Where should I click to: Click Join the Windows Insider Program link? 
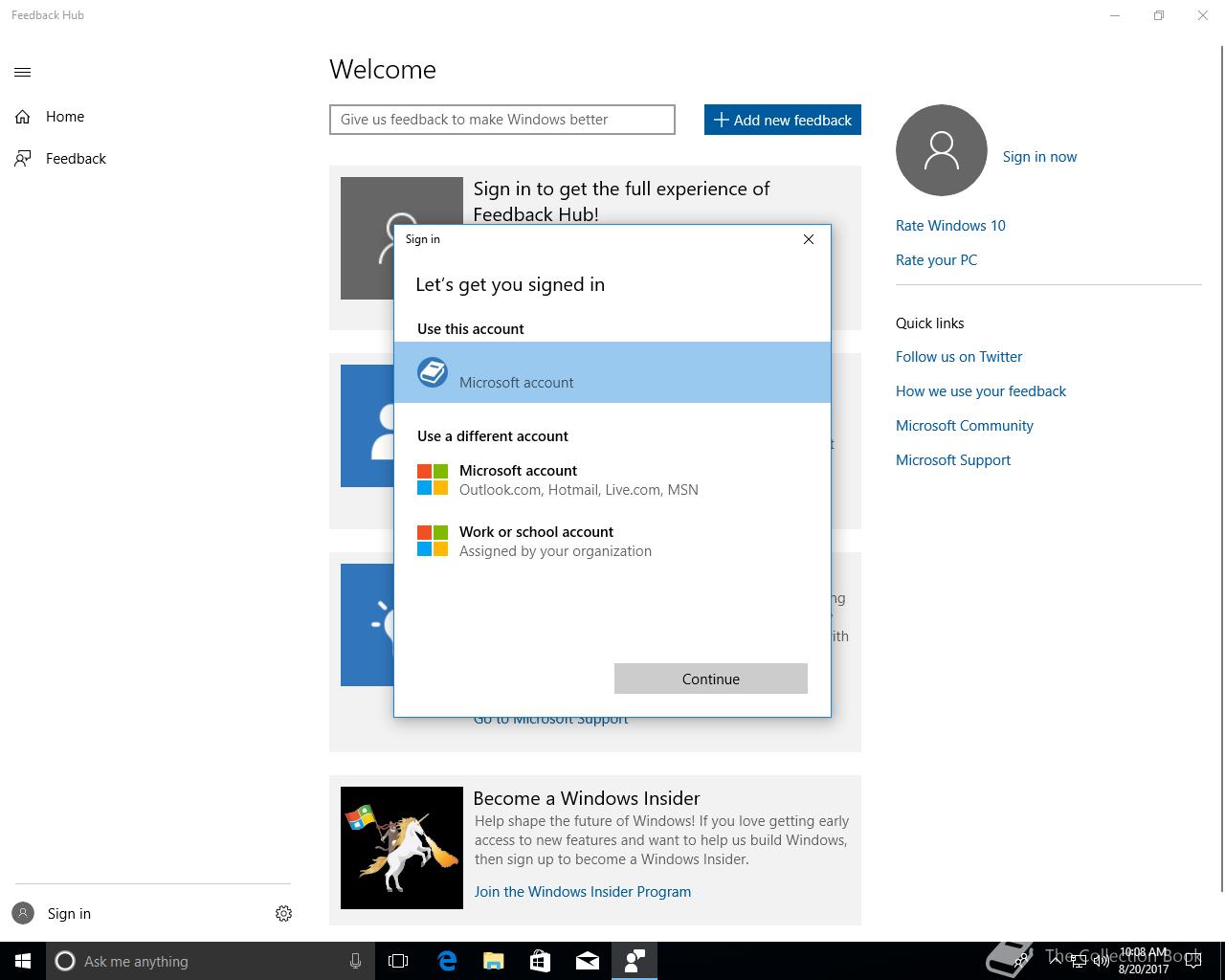583,892
